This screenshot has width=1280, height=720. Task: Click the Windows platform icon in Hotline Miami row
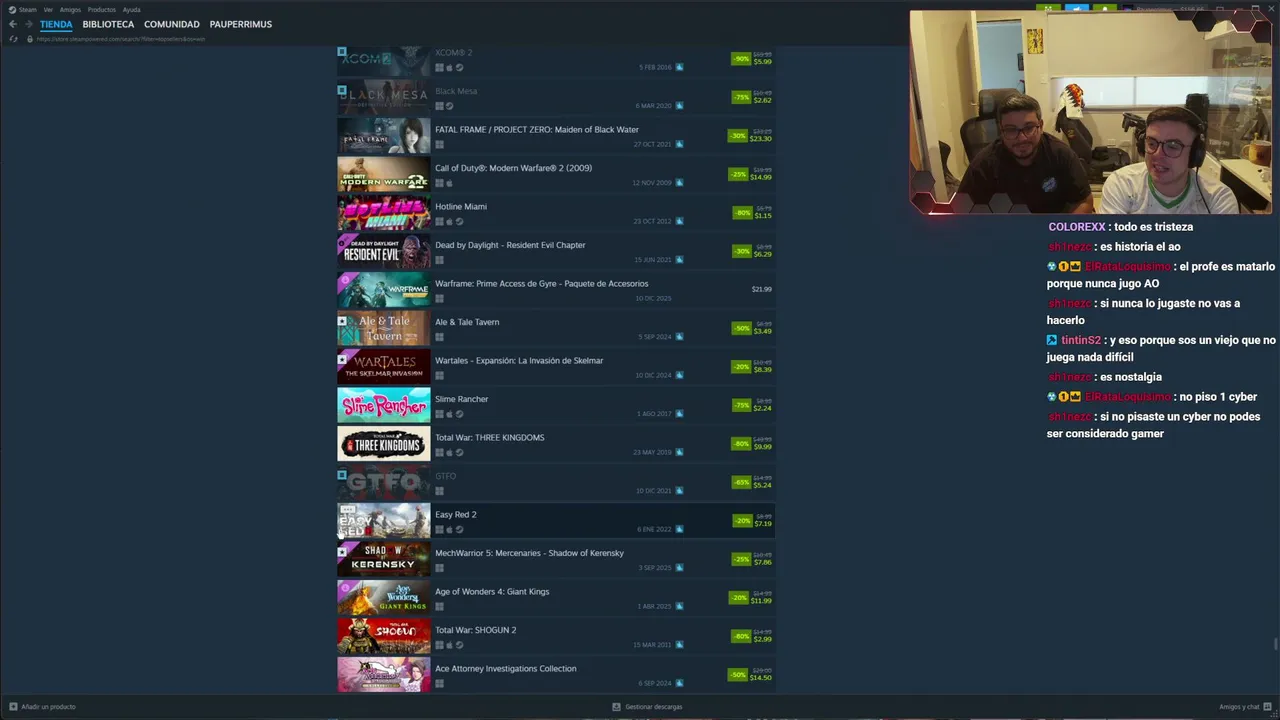[439, 222]
